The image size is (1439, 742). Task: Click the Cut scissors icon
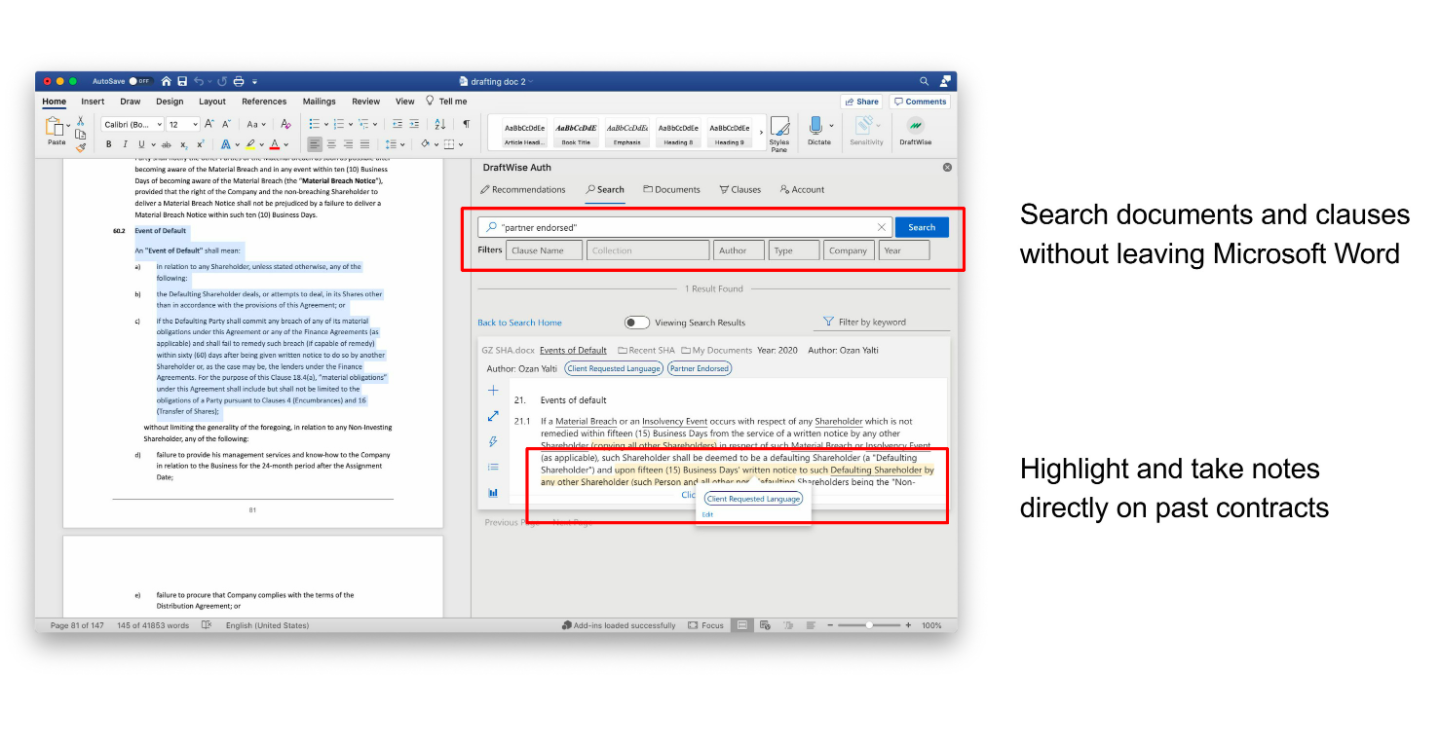tap(80, 120)
